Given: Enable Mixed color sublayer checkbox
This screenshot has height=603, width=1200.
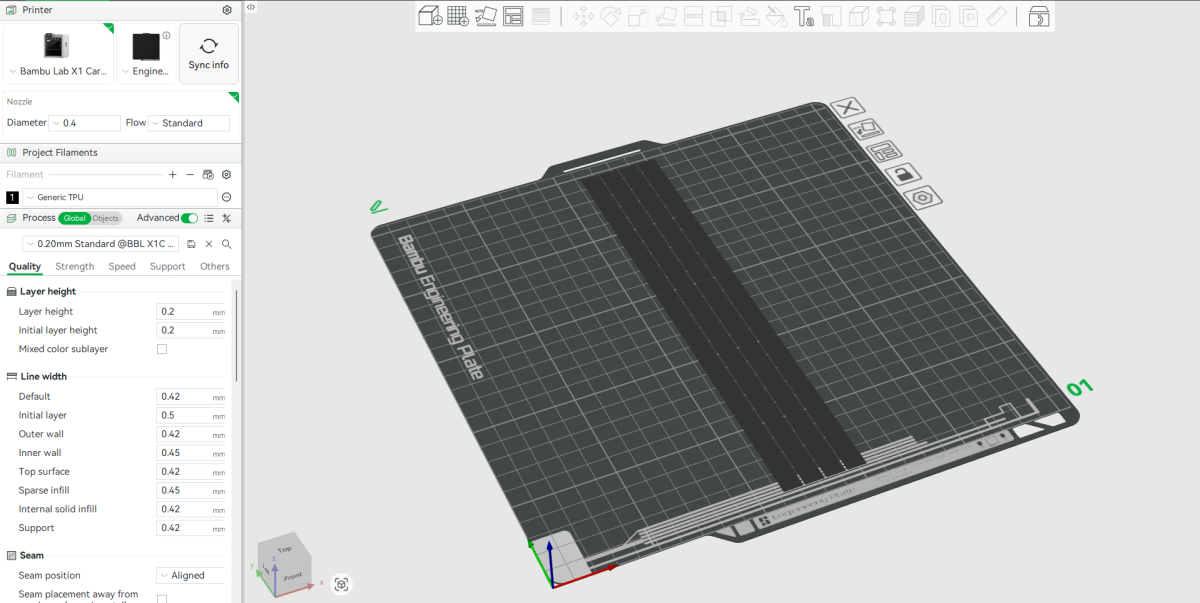Looking at the screenshot, I should pos(162,349).
